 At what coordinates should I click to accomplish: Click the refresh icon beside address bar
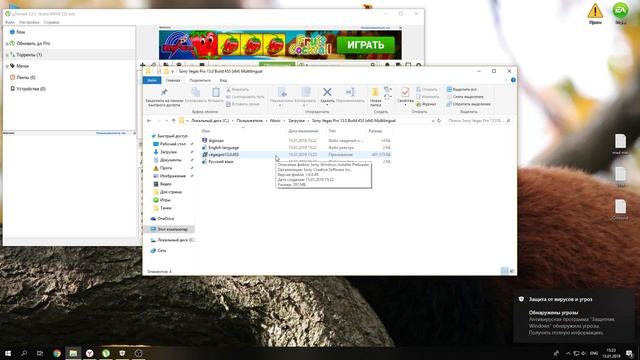click(439, 121)
